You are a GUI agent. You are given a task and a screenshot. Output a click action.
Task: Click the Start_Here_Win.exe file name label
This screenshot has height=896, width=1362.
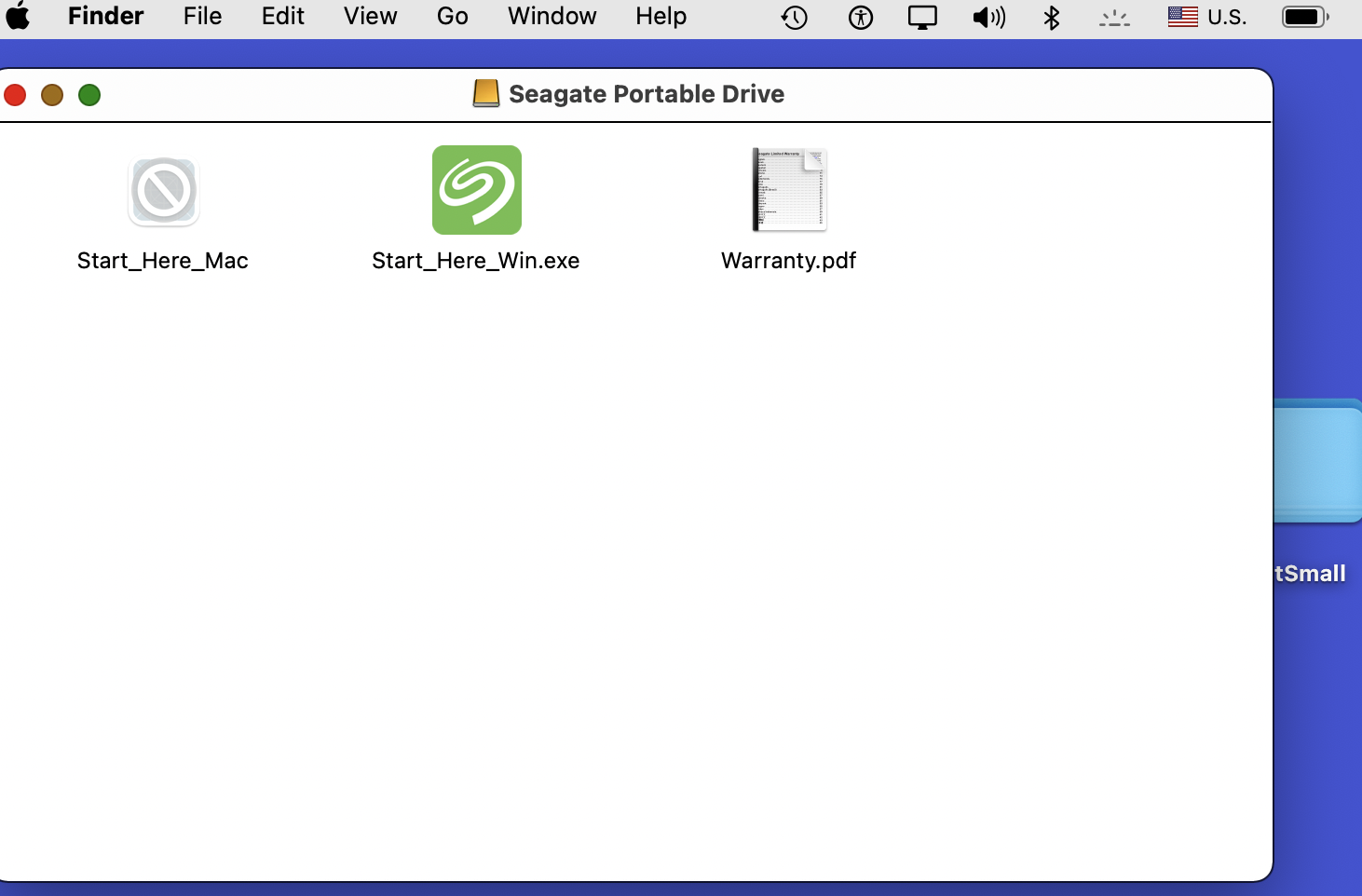[x=476, y=261]
